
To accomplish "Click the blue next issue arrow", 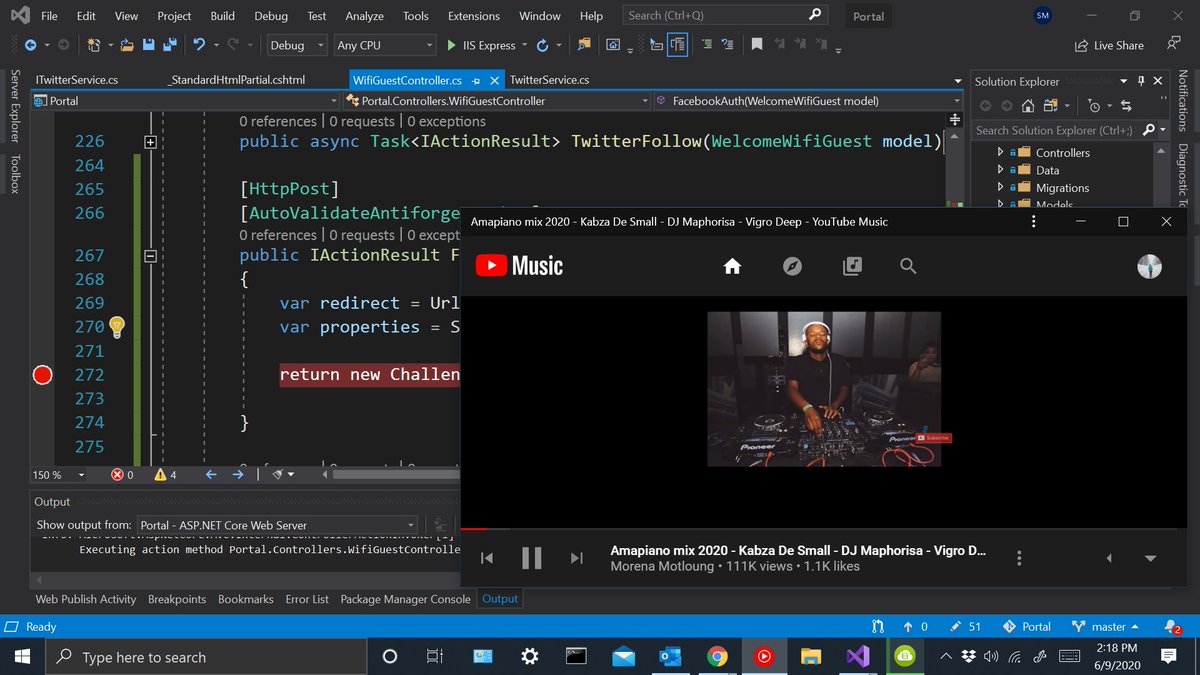I will [237, 475].
